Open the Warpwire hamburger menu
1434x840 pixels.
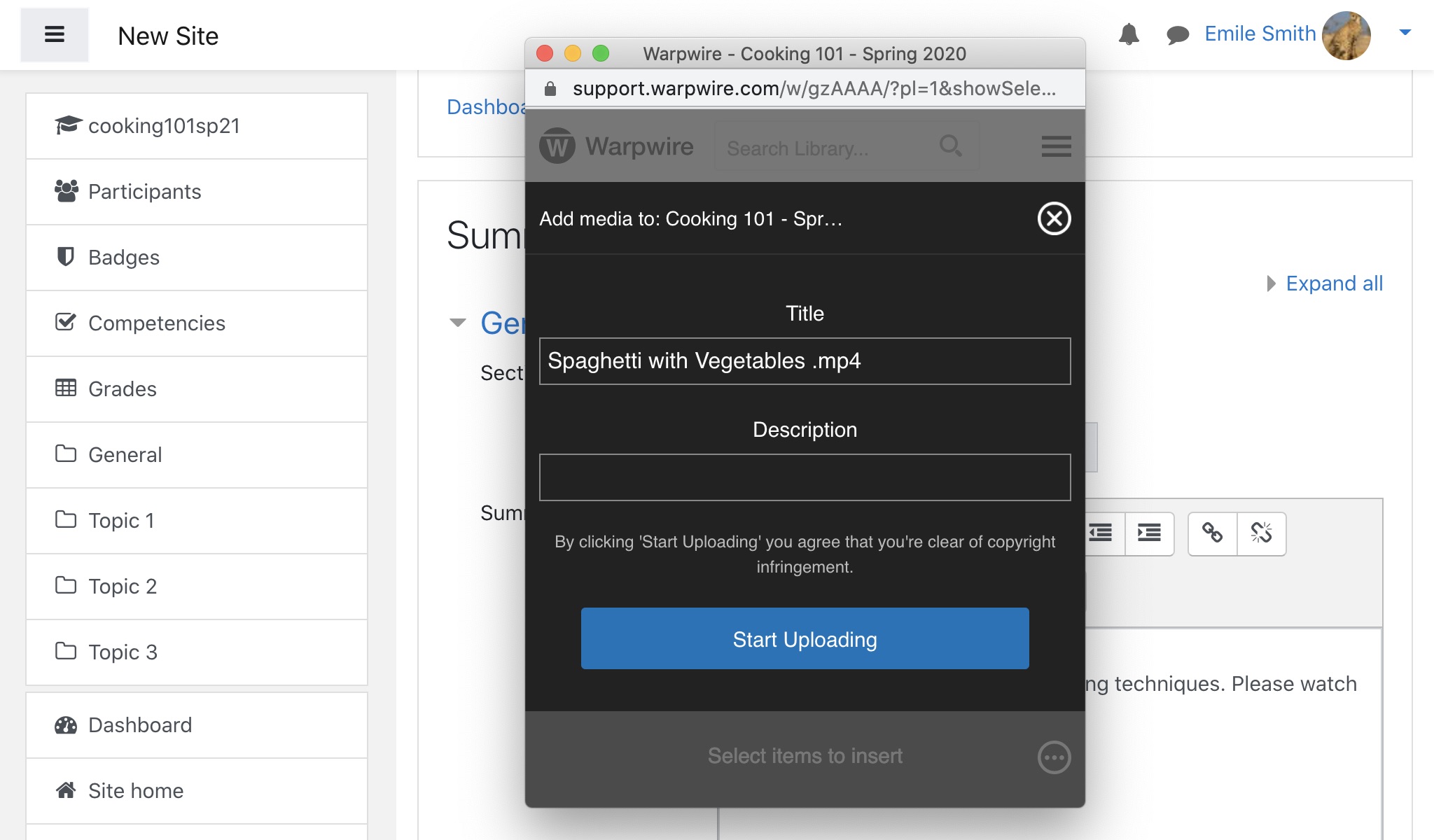(x=1056, y=146)
